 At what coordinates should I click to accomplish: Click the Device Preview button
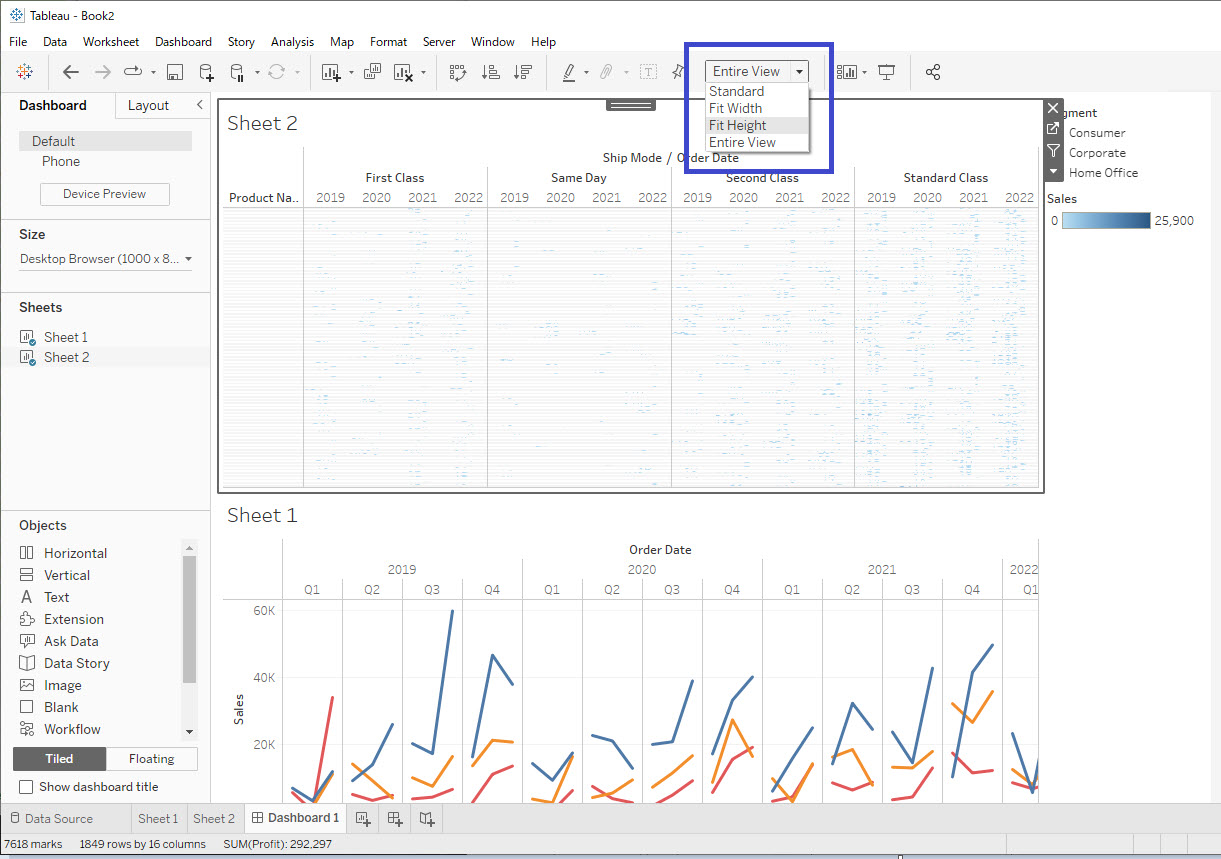click(104, 193)
